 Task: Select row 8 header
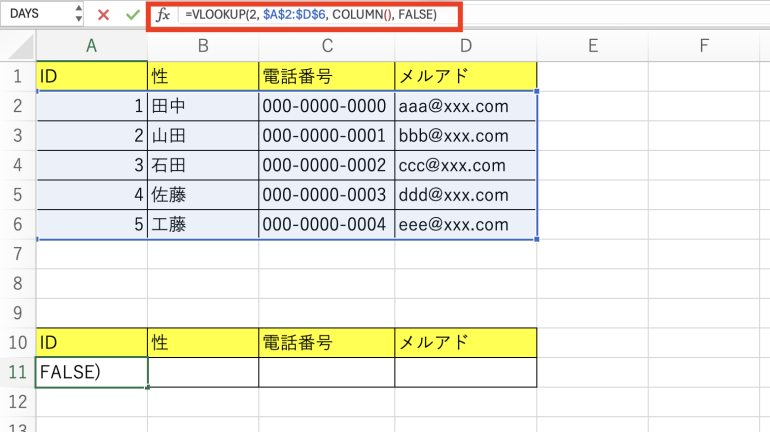[18, 283]
